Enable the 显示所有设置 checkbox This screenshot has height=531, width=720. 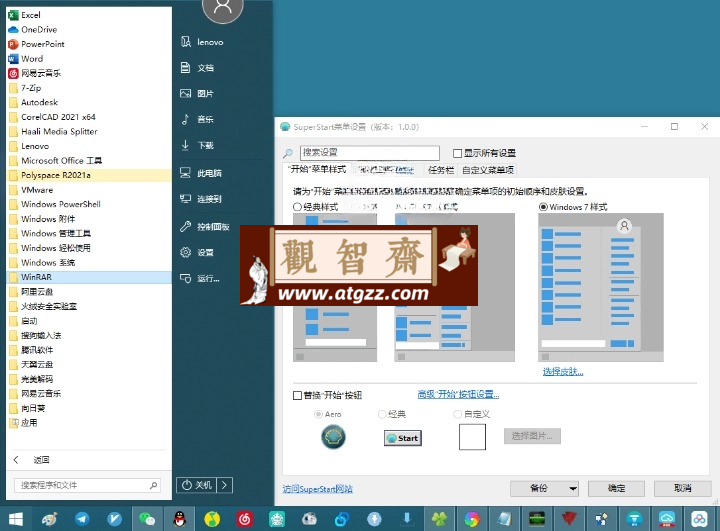point(457,153)
